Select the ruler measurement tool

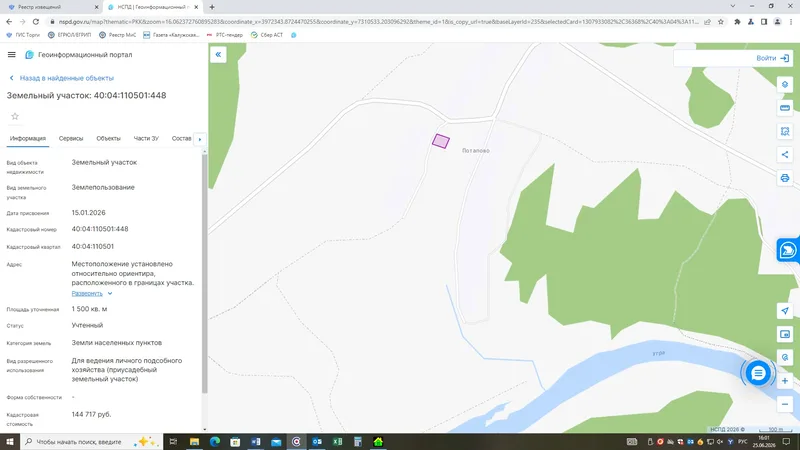[785, 108]
